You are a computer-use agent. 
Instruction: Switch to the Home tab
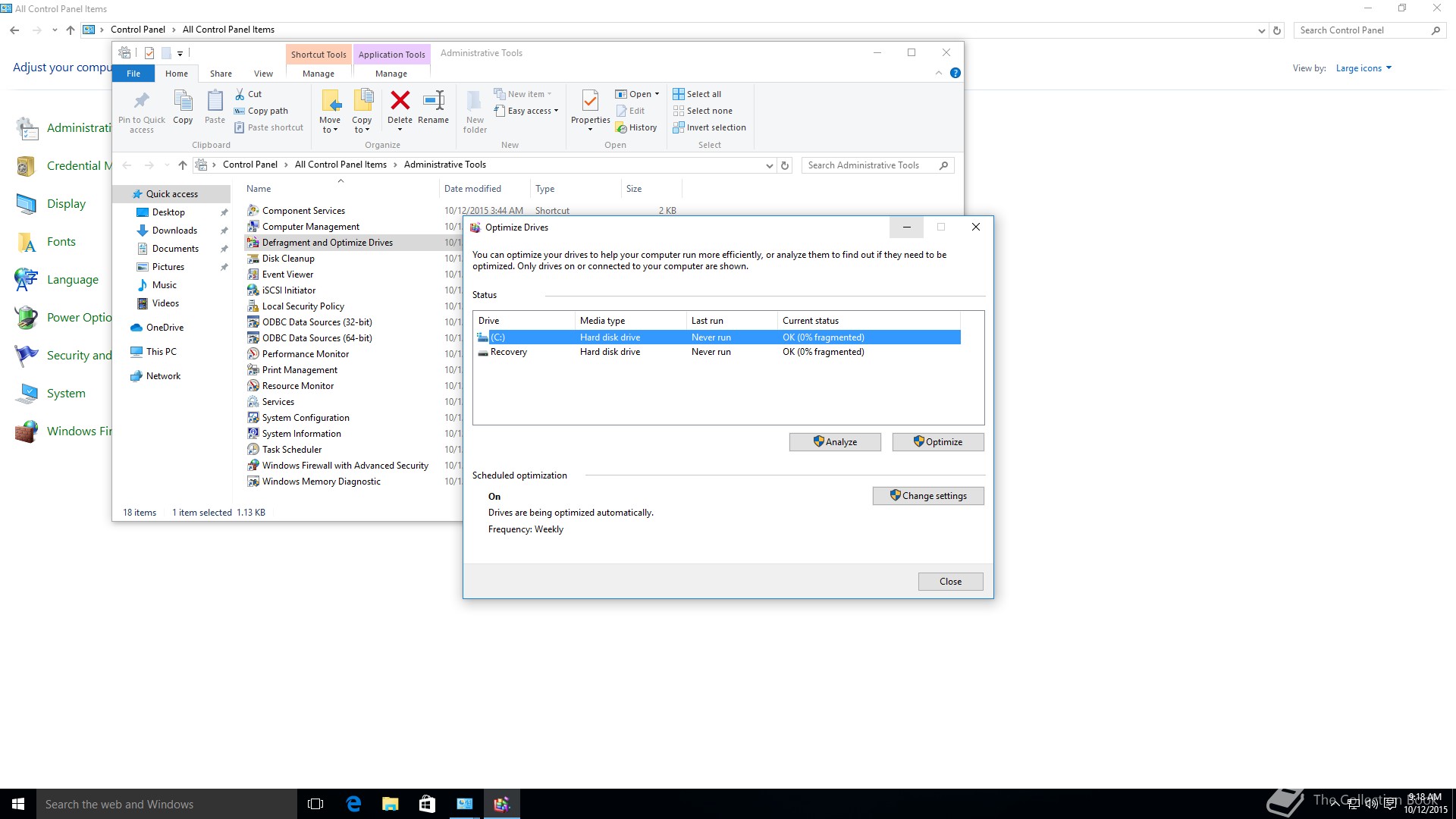[177, 74]
